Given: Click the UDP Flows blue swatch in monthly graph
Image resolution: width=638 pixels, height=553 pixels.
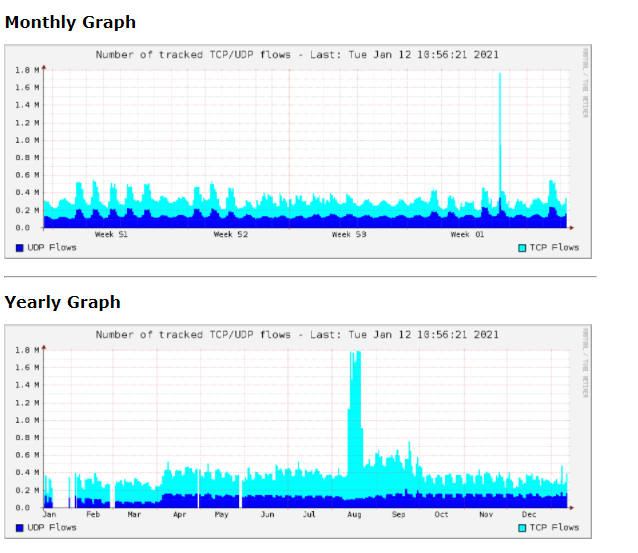Looking at the screenshot, I should coord(20,247).
